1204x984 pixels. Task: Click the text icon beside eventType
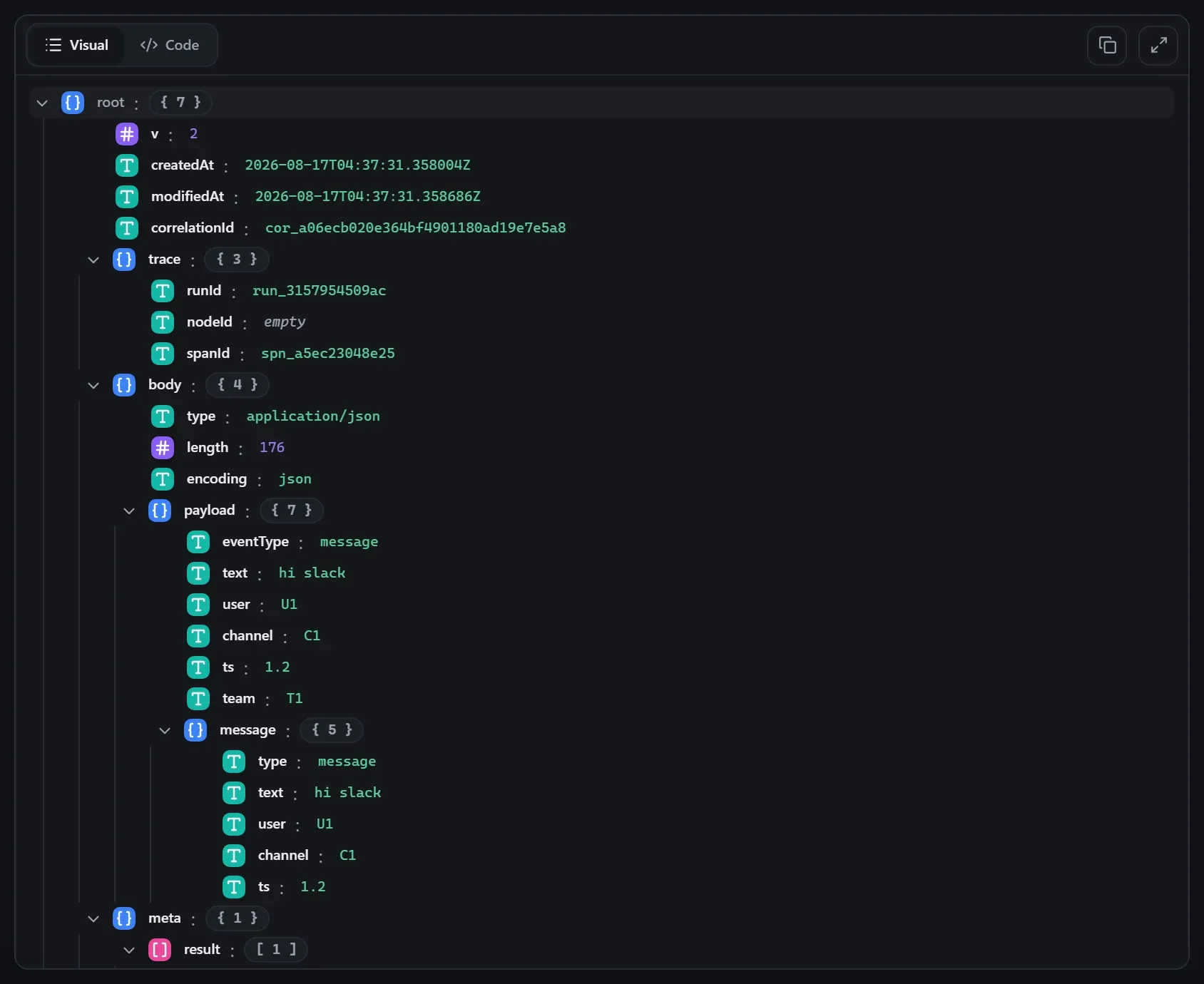click(198, 542)
